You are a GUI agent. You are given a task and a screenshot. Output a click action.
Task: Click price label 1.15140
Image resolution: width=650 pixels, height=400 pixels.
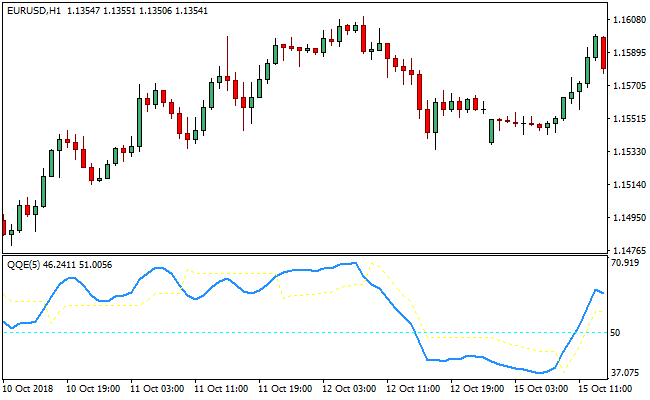629,184
